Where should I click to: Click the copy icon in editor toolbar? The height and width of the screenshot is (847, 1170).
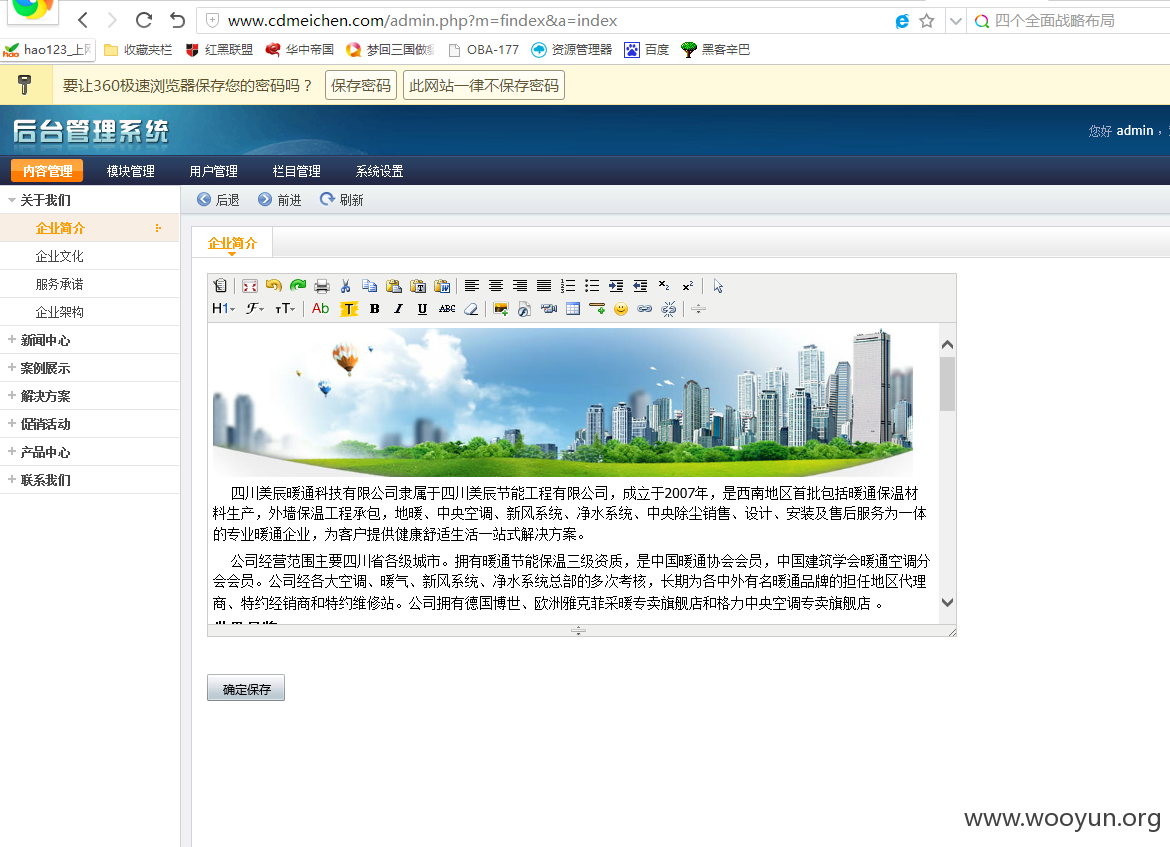[369, 286]
